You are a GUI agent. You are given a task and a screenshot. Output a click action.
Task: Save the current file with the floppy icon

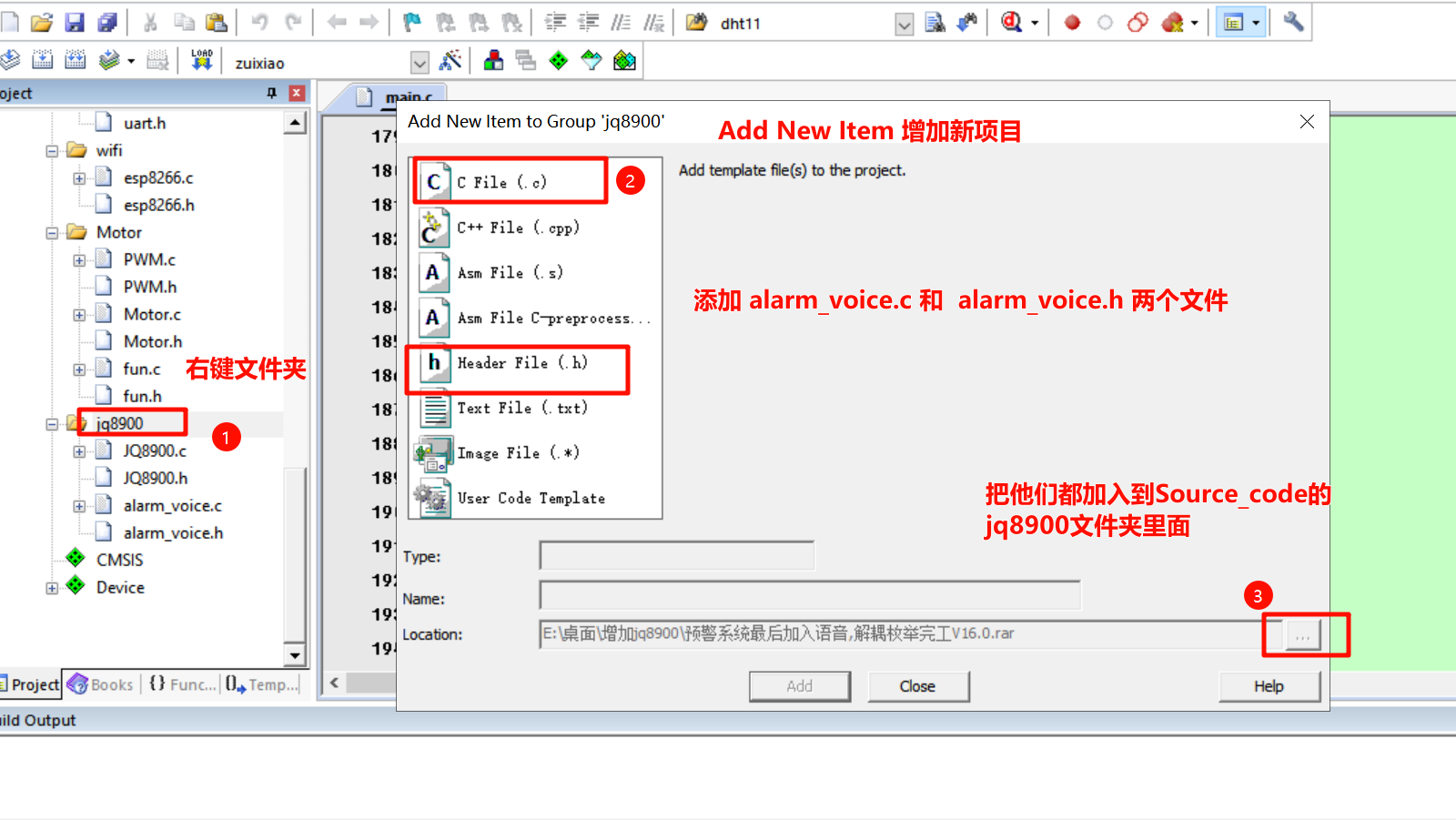tap(75, 23)
